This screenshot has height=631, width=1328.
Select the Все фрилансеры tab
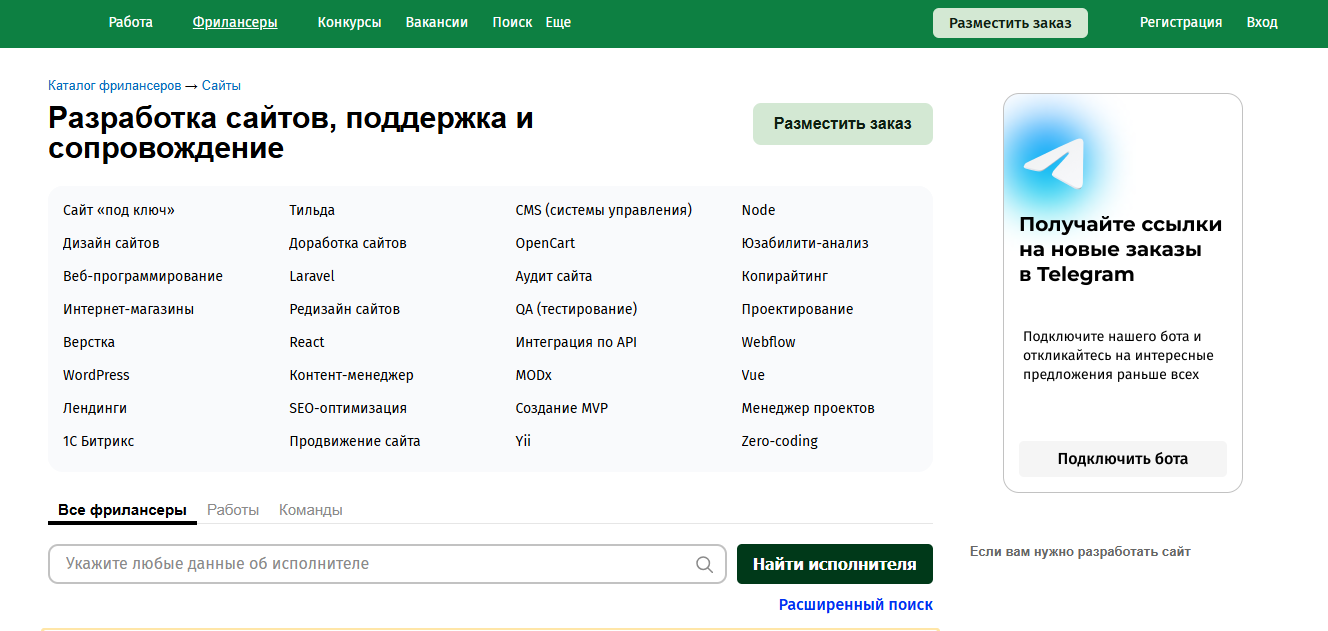(x=122, y=510)
